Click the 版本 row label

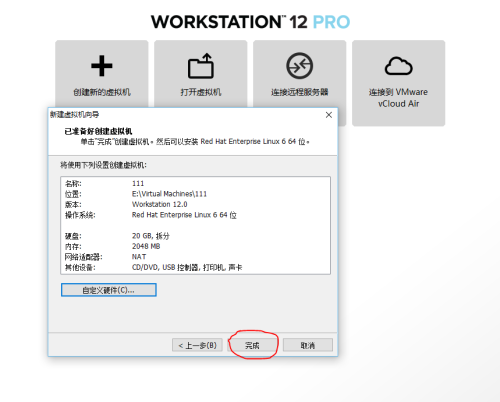pyautogui.click(x=73, y=204)
